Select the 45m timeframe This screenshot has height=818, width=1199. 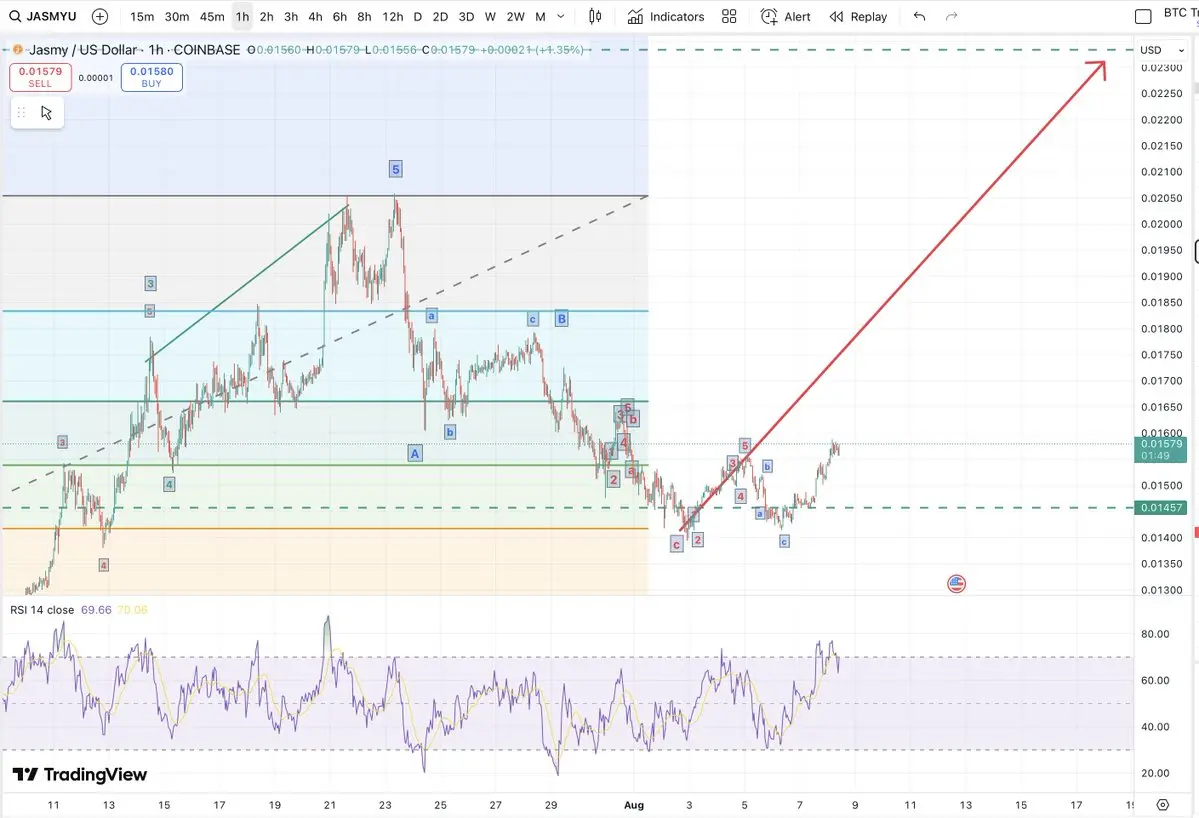(212, 16)
